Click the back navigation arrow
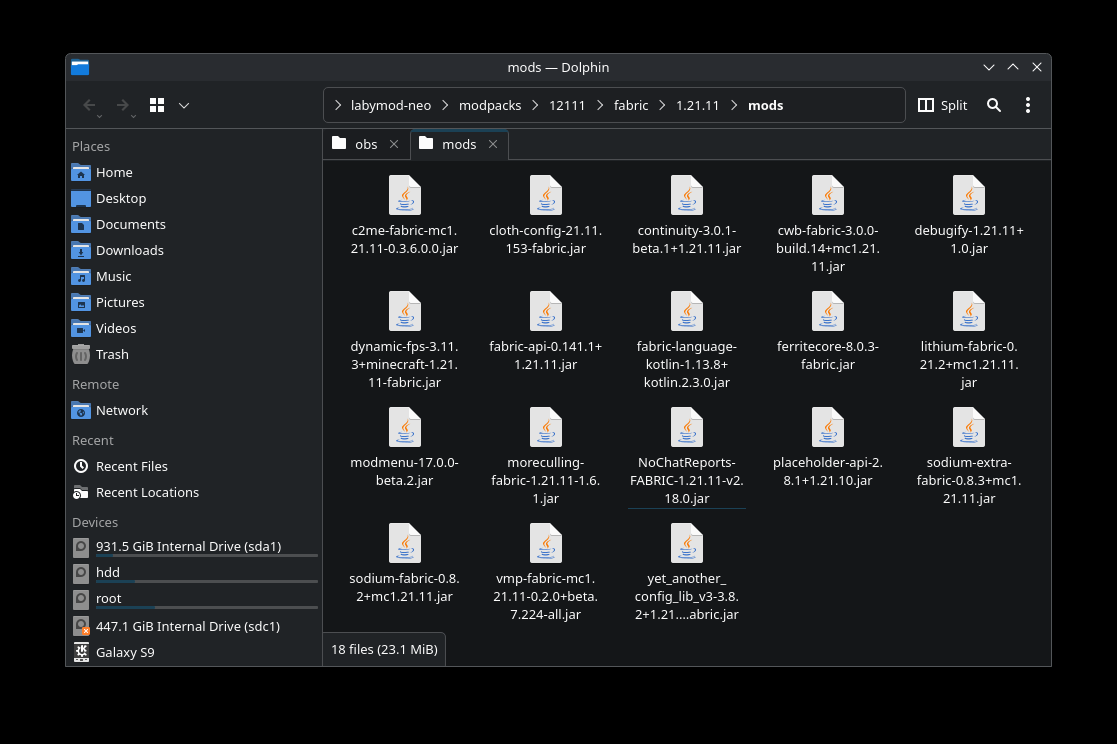 tap(89, 105)
